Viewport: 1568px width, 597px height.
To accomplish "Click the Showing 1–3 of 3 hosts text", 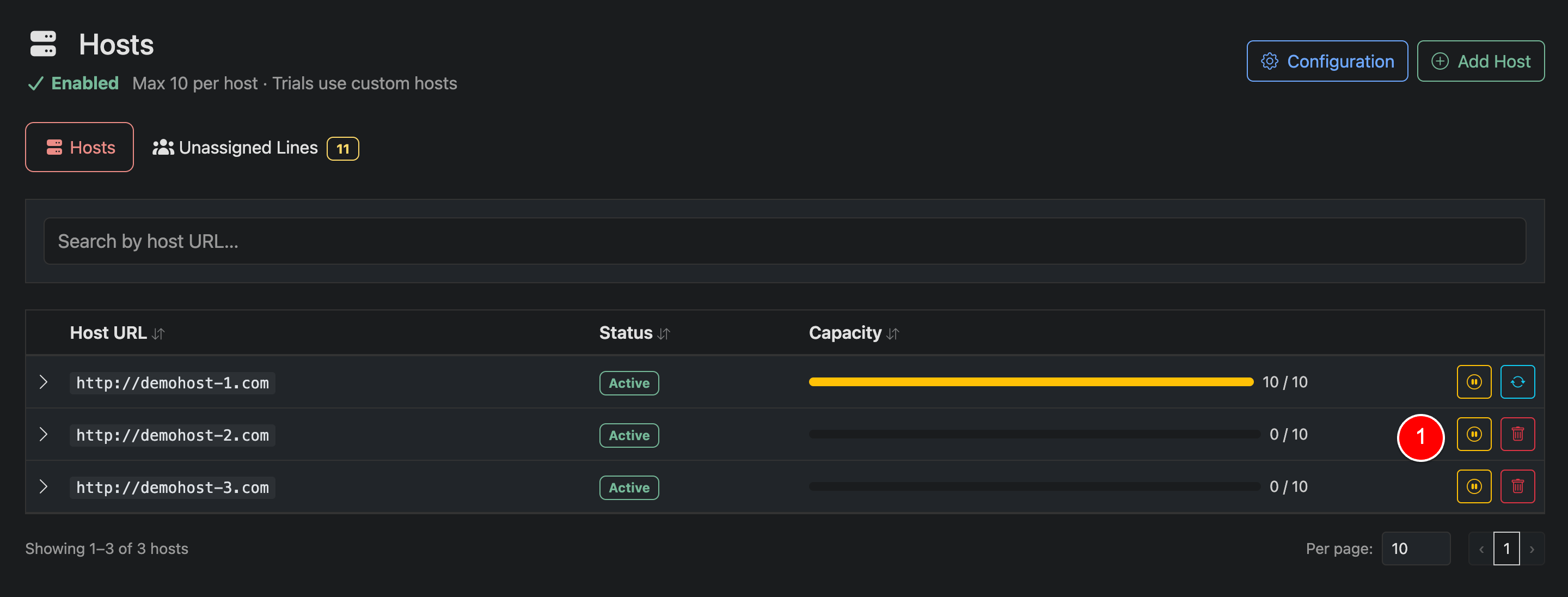I will pos(107,549).
